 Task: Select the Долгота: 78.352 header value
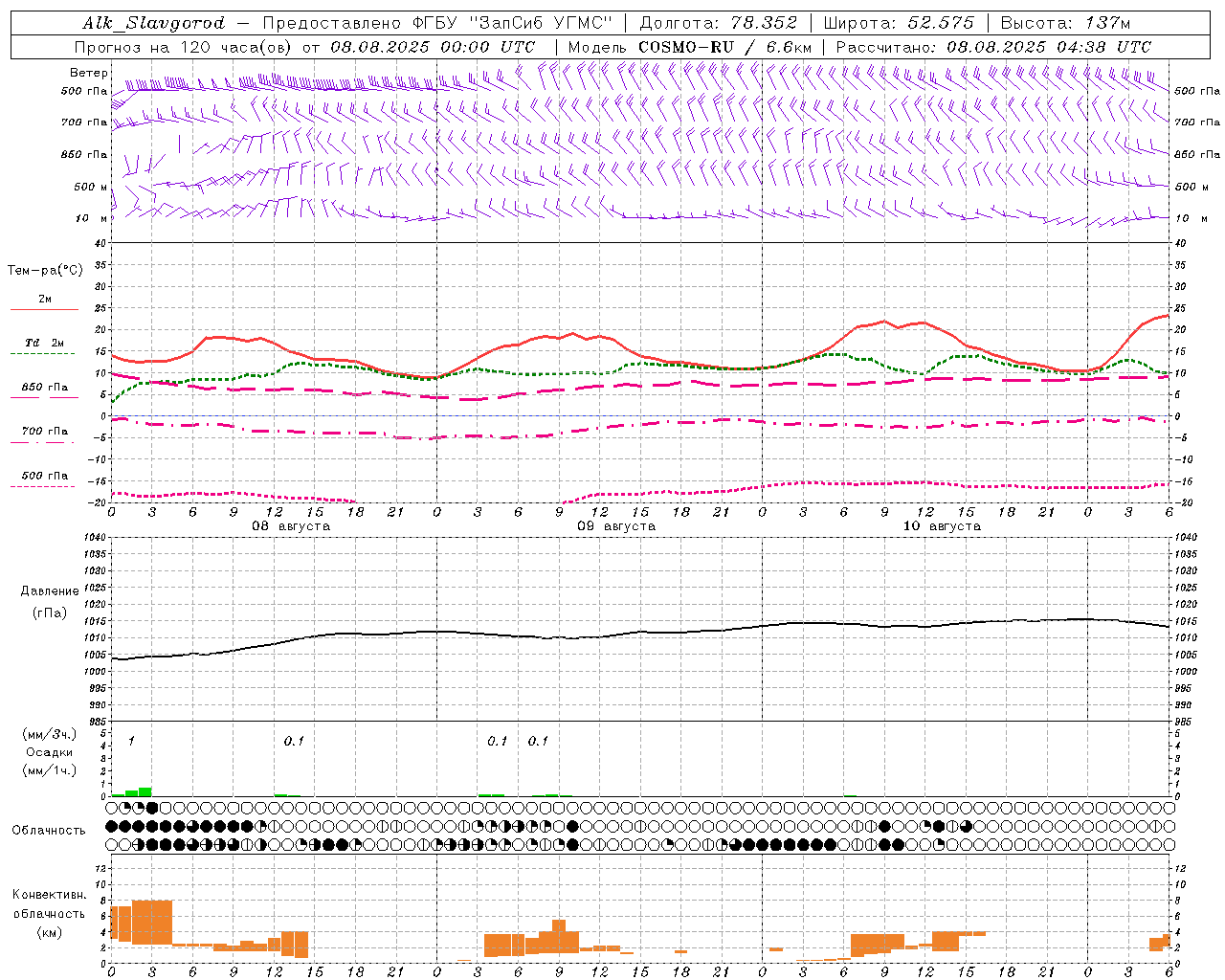click(717, 23)
